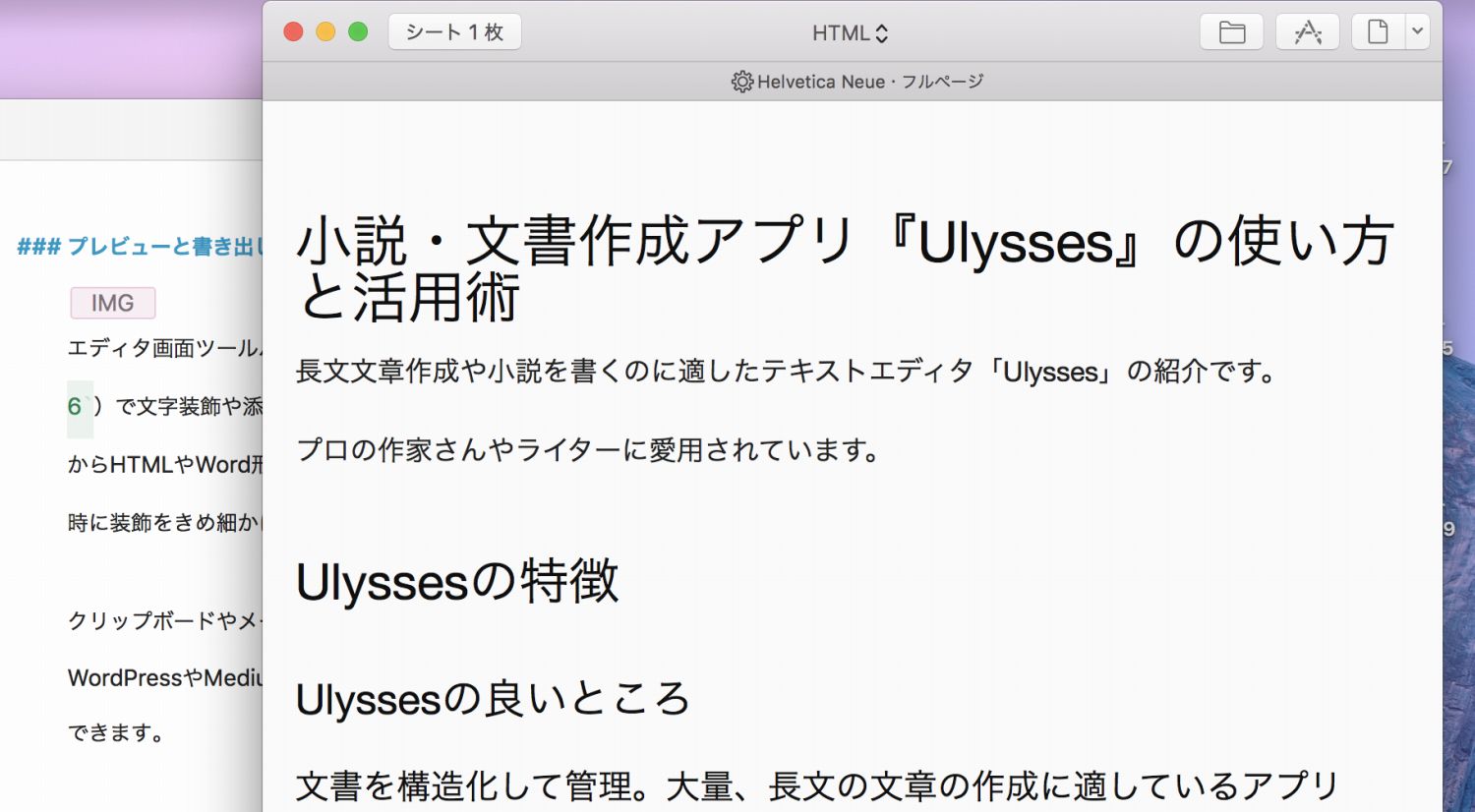Click the editor line できます。
Viewport: 1475px width, 812px height.
pyautogui.click(x=116, y=732)
